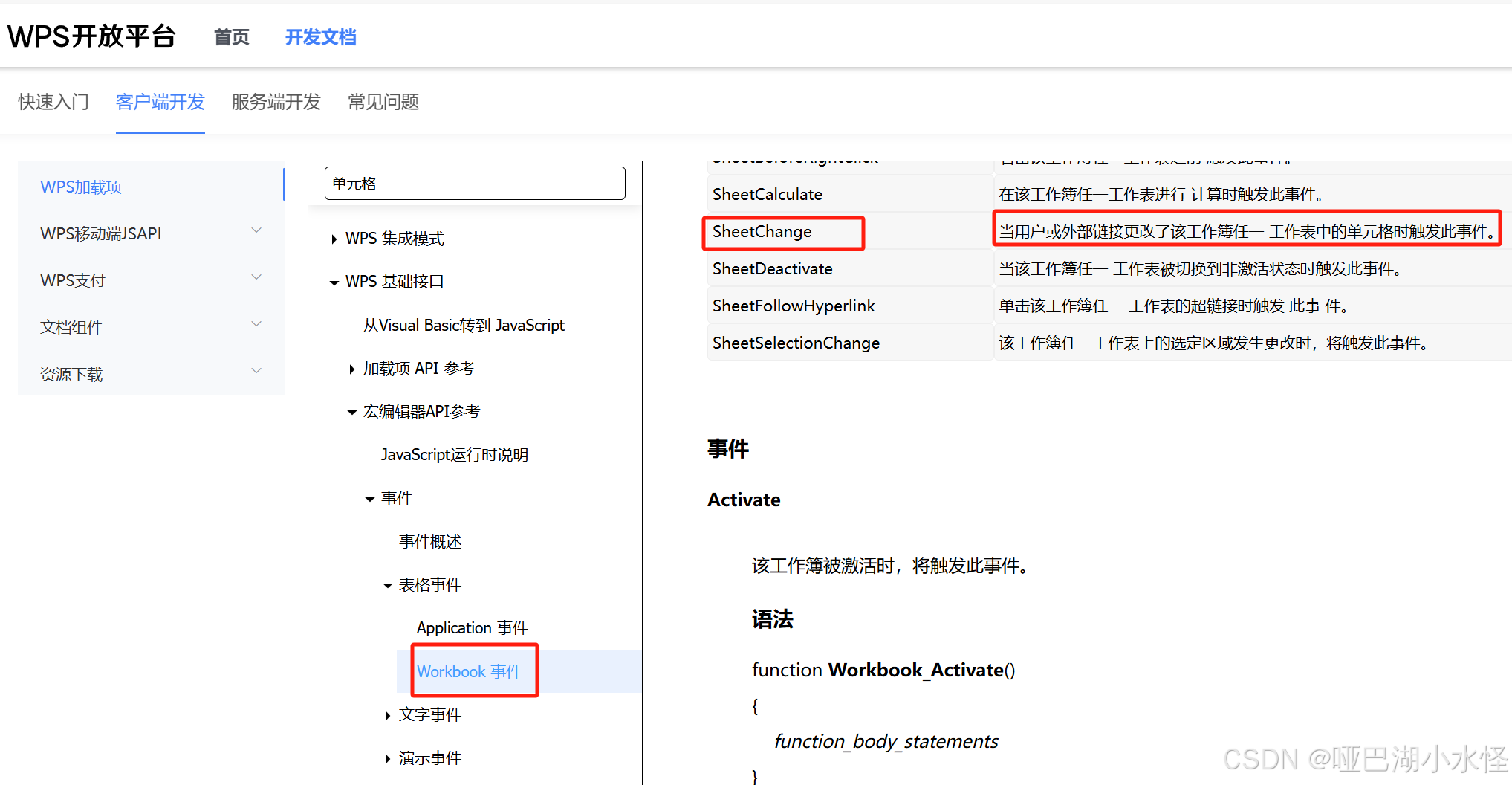Expand the 文档组件 chevron
The image size is (1512, 785).
pyautogui.click(x=256, y=324)
